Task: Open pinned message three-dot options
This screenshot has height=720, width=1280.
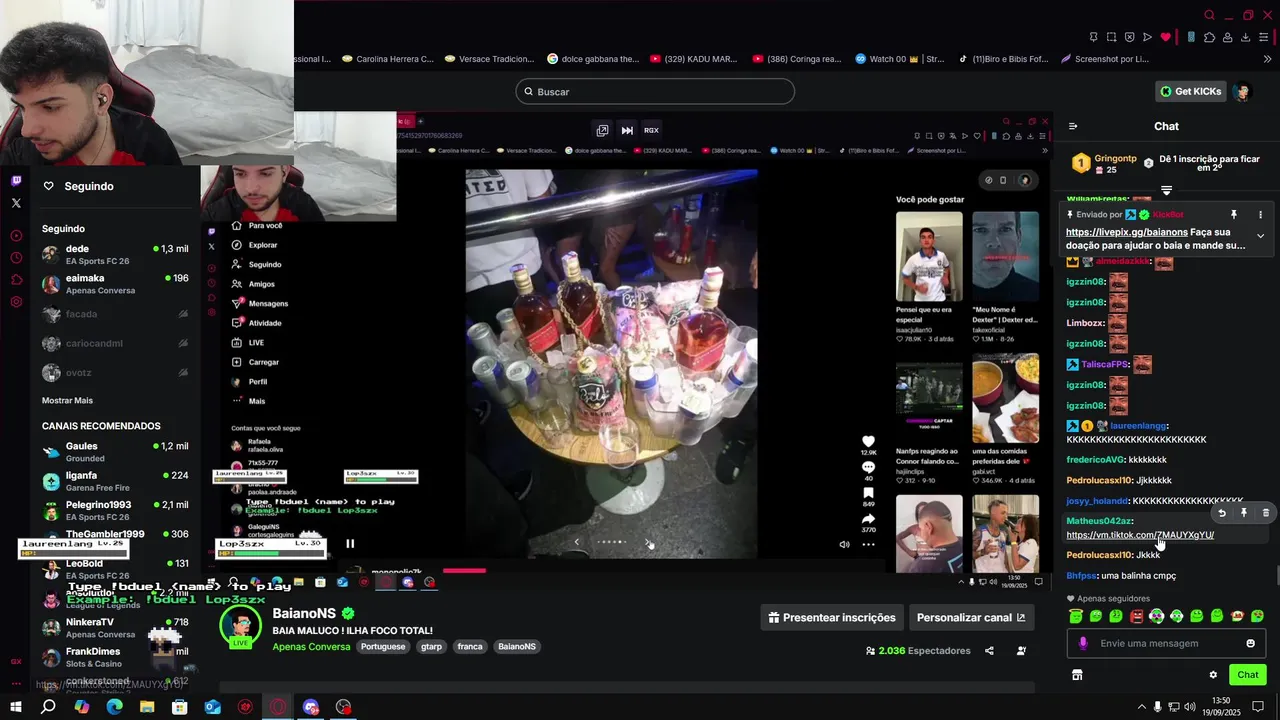Action: pos(1260,215)
